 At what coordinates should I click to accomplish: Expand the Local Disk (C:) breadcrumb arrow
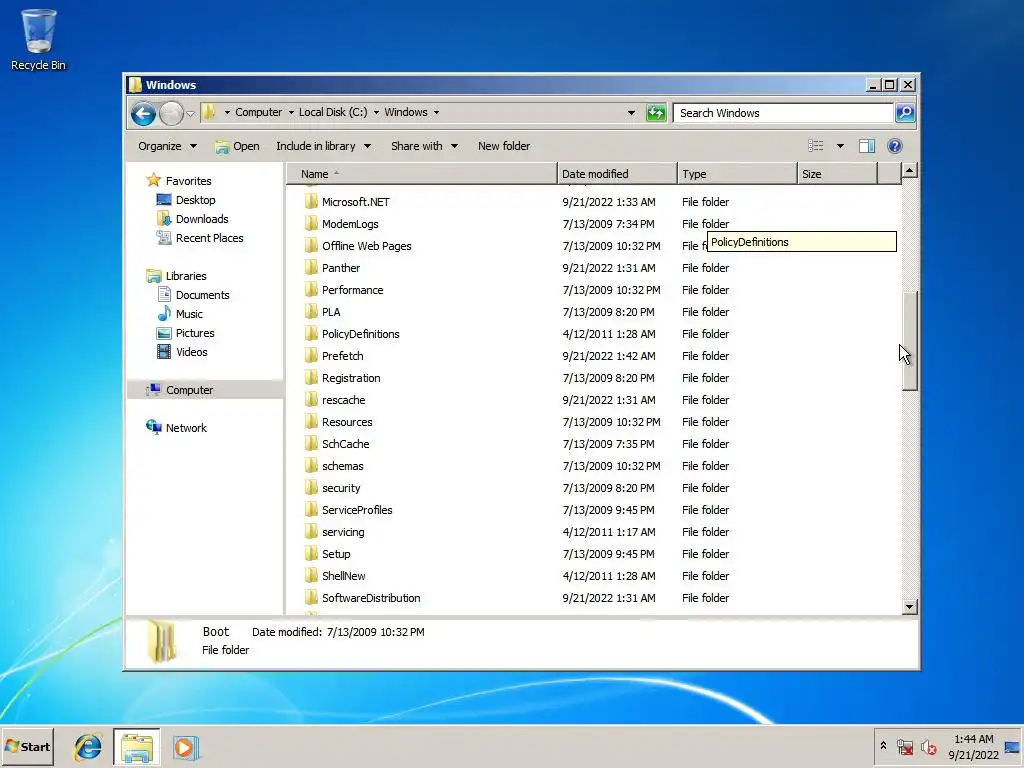click(376, 112)
